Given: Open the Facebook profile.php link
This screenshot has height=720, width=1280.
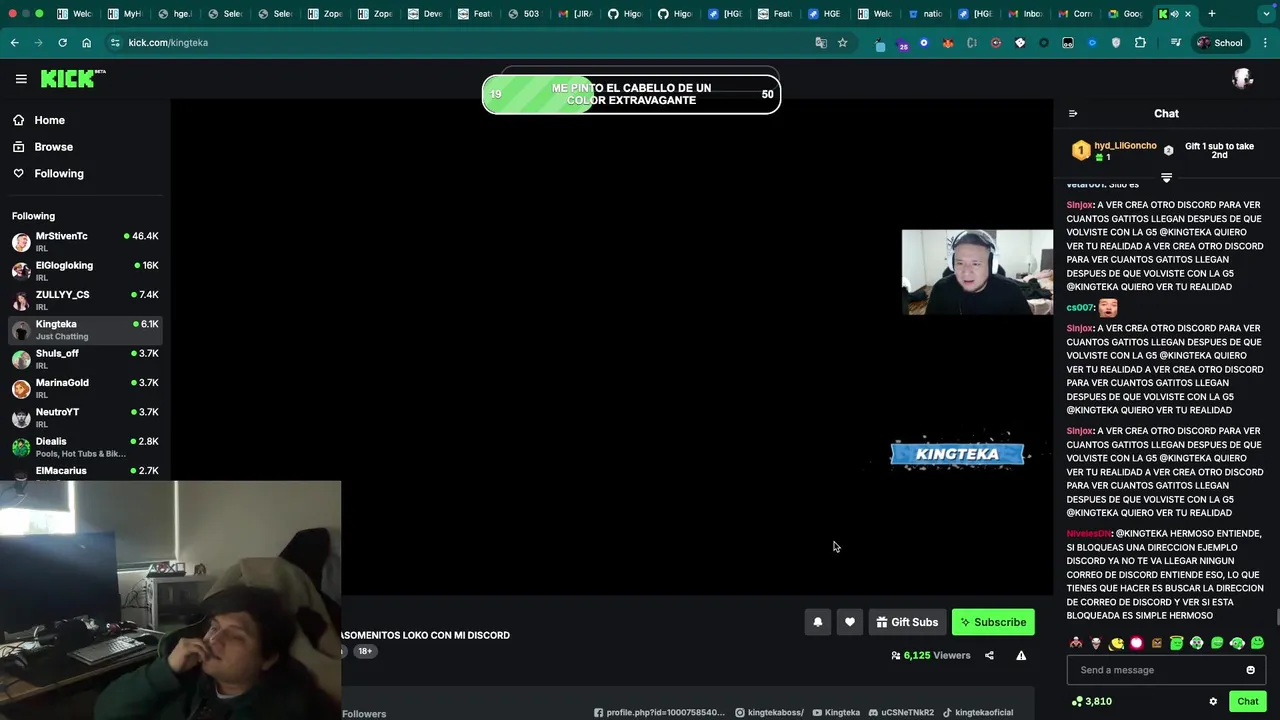Looking at the screenshot, I should click(659, 713).
